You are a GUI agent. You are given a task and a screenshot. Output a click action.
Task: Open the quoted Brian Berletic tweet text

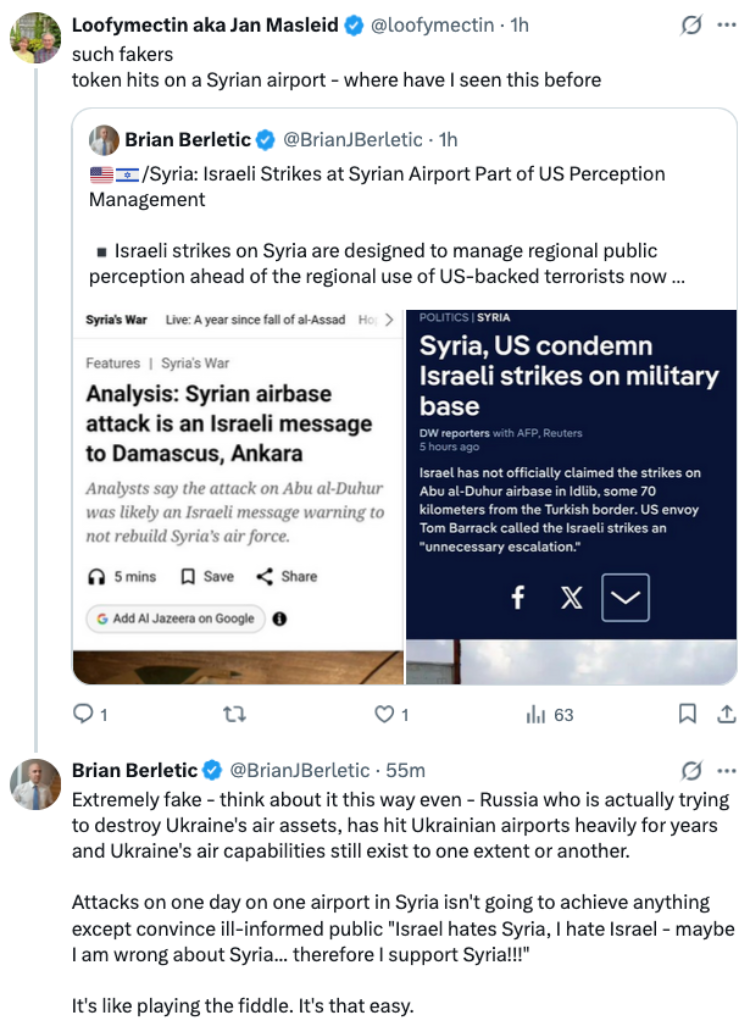pyautogui.click(x=386, y=225)
